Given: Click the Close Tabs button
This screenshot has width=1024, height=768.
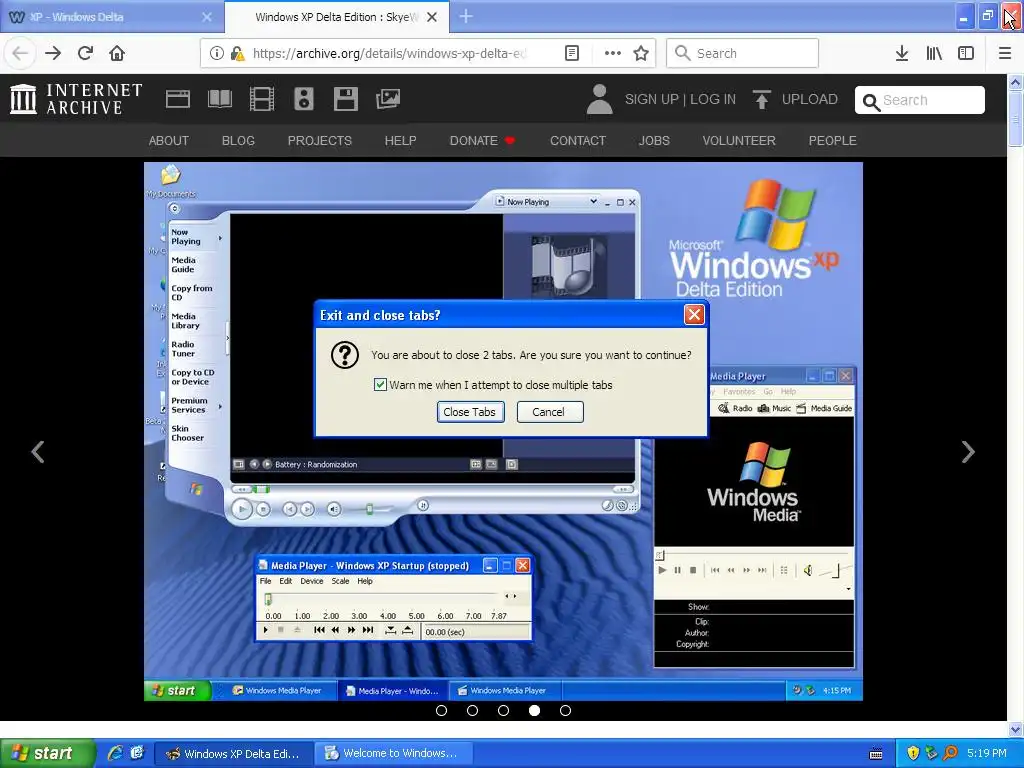Looking at the screenshot, I should coord(470,412).
